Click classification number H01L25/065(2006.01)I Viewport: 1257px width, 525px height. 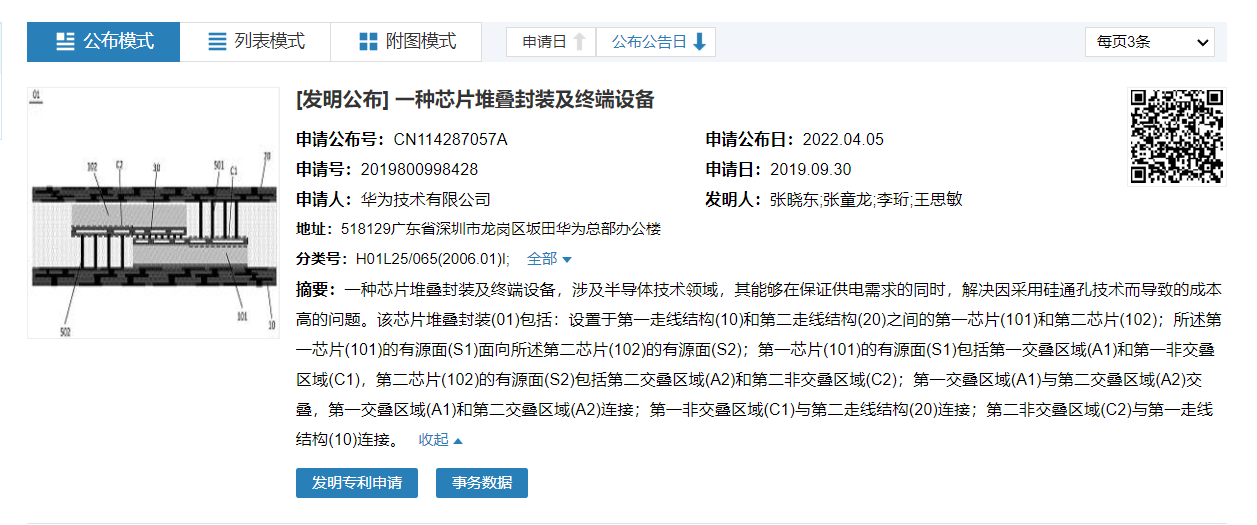click(x=432, y=259)
